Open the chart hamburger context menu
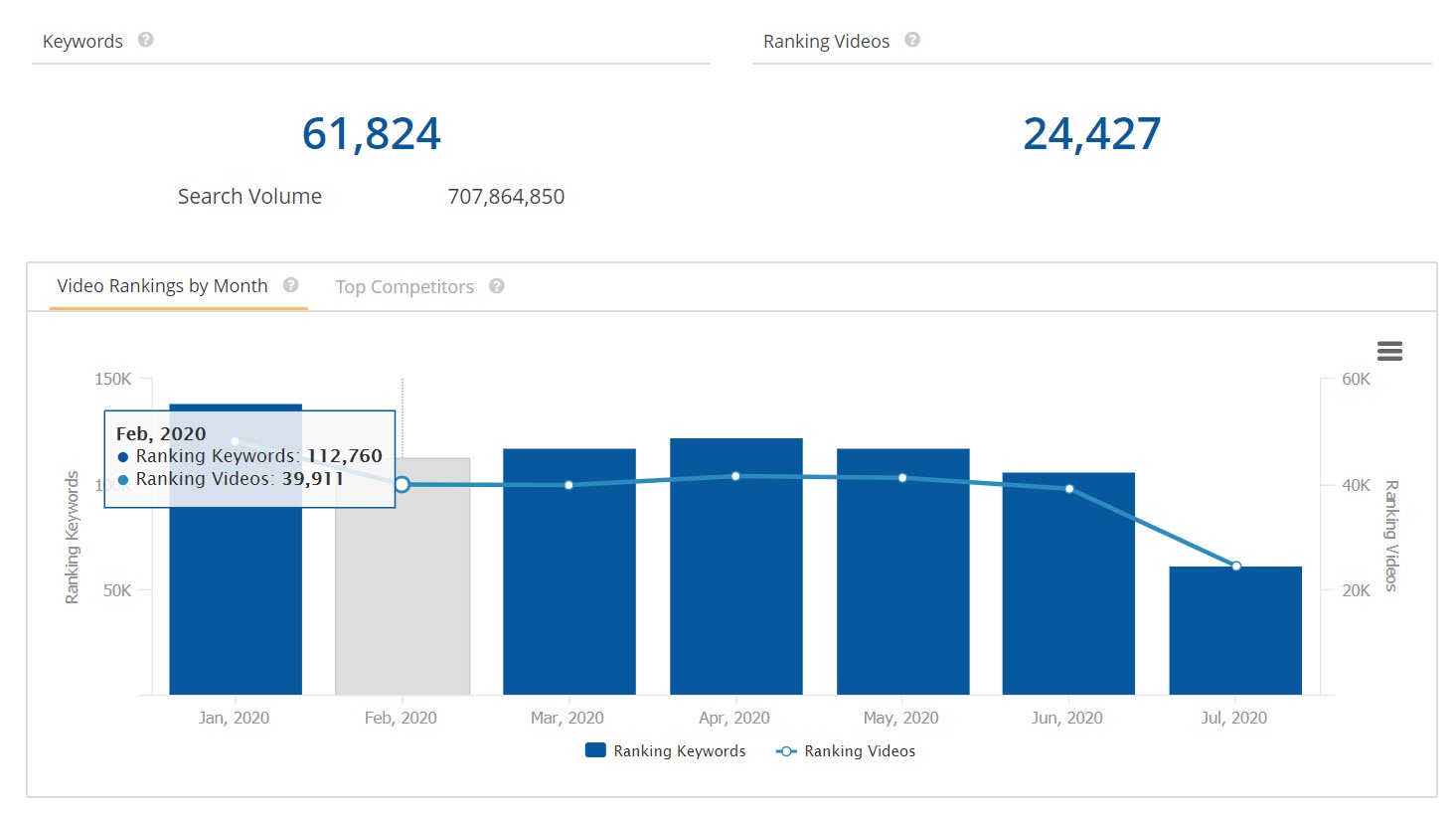The height and width of the screenshot is (813, 1456). click(x=1389, y=351)
